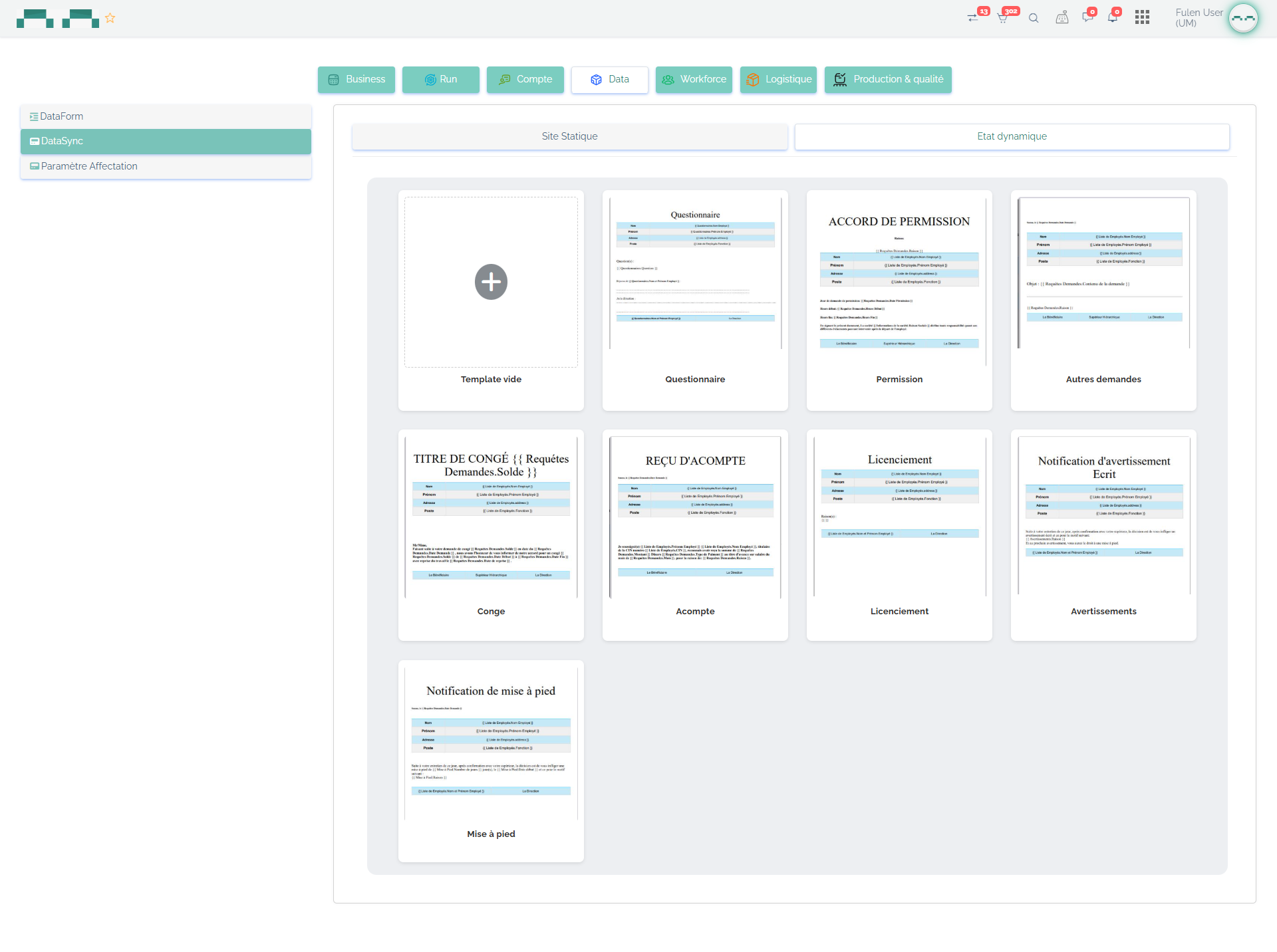This screenshot has width=1277, height=952.
Task: Open Production & qualité module
Action: (x=888, y=79)
